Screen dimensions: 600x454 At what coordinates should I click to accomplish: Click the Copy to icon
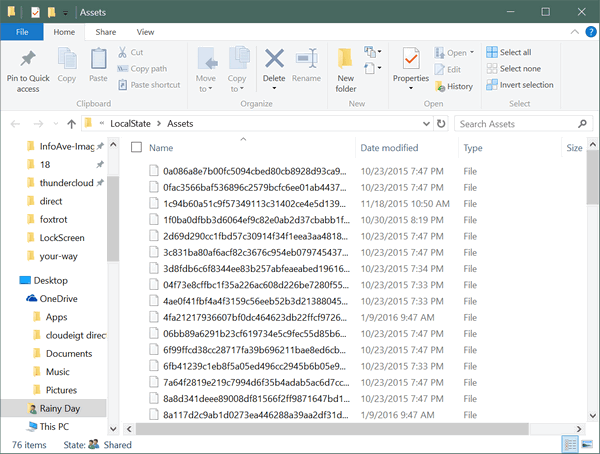tap(238, 59)
